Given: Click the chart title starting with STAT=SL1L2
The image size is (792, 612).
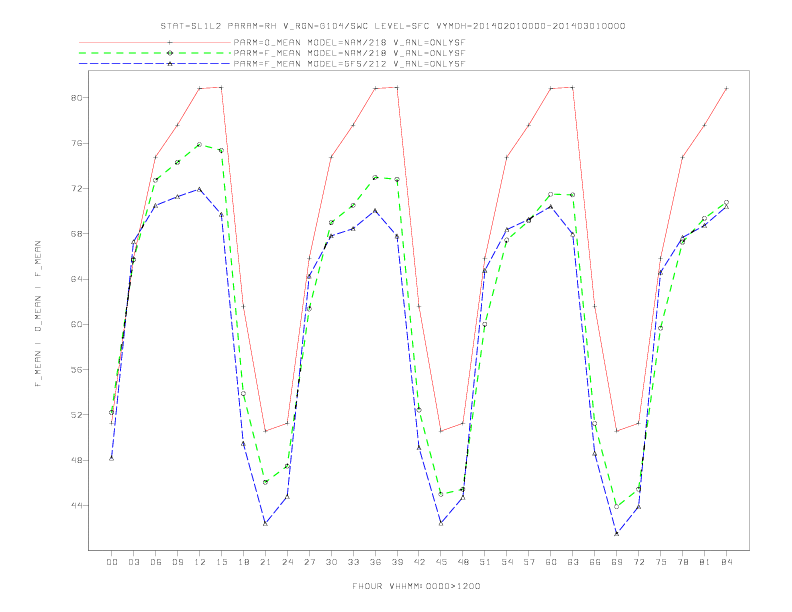Looking at the screenshot, I should 393,26.
